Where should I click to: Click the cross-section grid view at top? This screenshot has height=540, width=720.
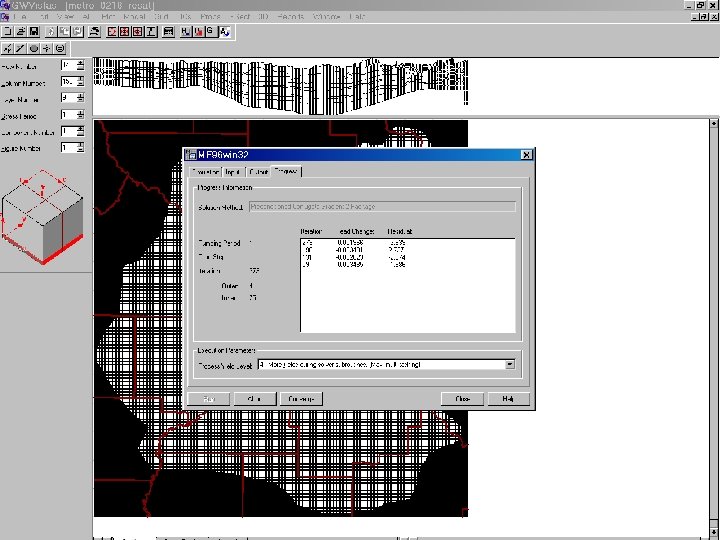click(x=281, y=86)
